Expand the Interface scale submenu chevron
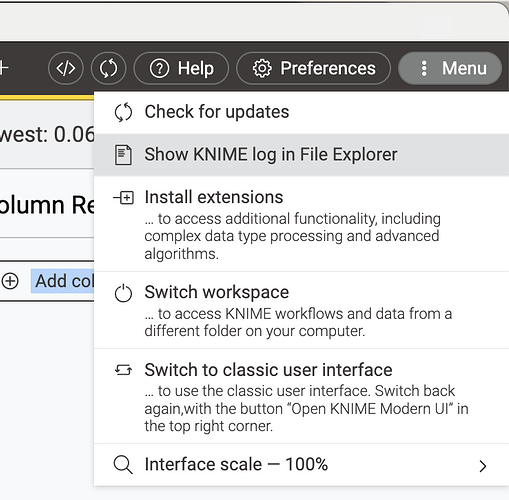 tap(483, 466)
